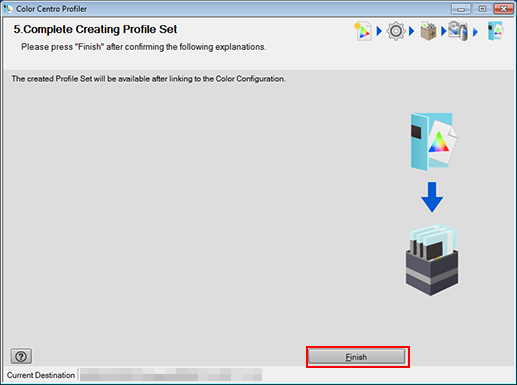Click arrow before the last wizard step
The image size is (517, 385).
point(475,32)
